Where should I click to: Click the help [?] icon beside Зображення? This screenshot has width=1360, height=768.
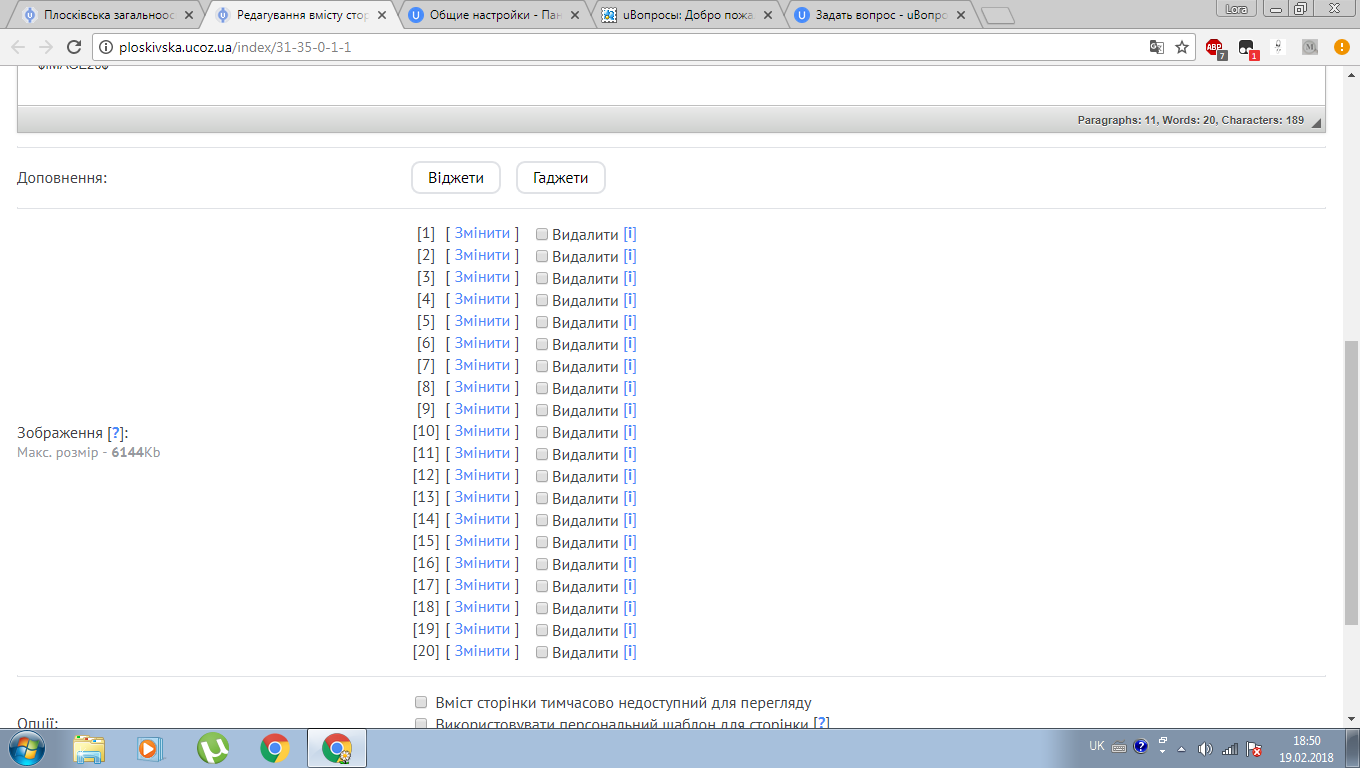click(x=117, y=433)
